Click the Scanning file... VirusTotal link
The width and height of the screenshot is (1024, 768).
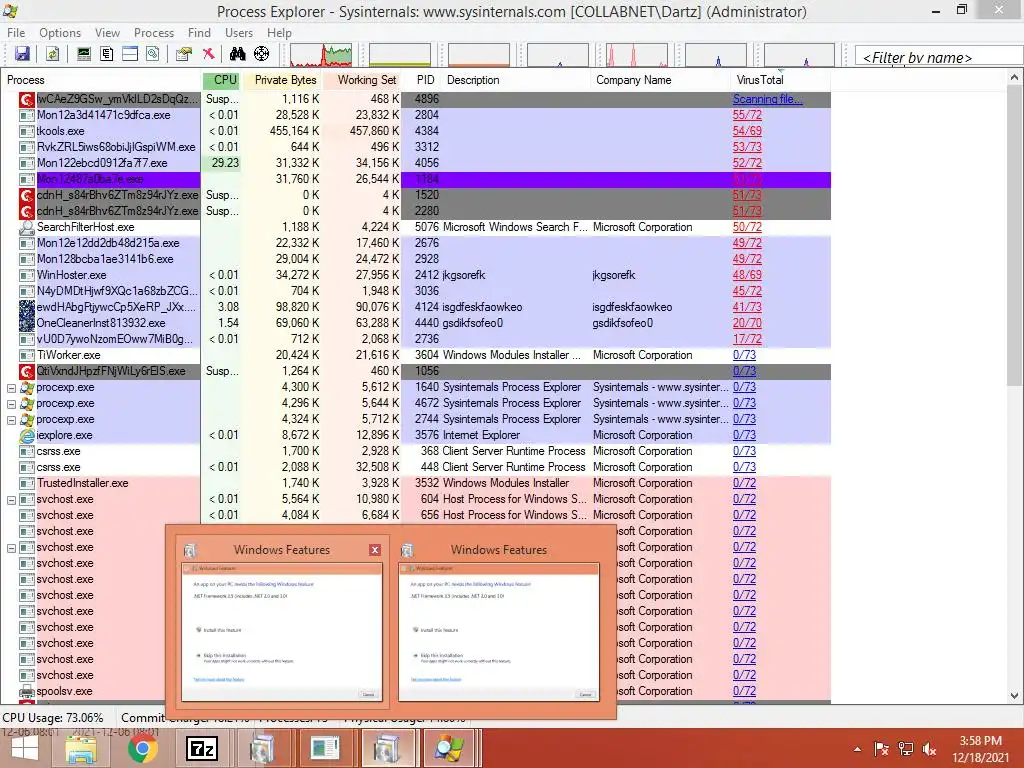[x=767, y=99]
